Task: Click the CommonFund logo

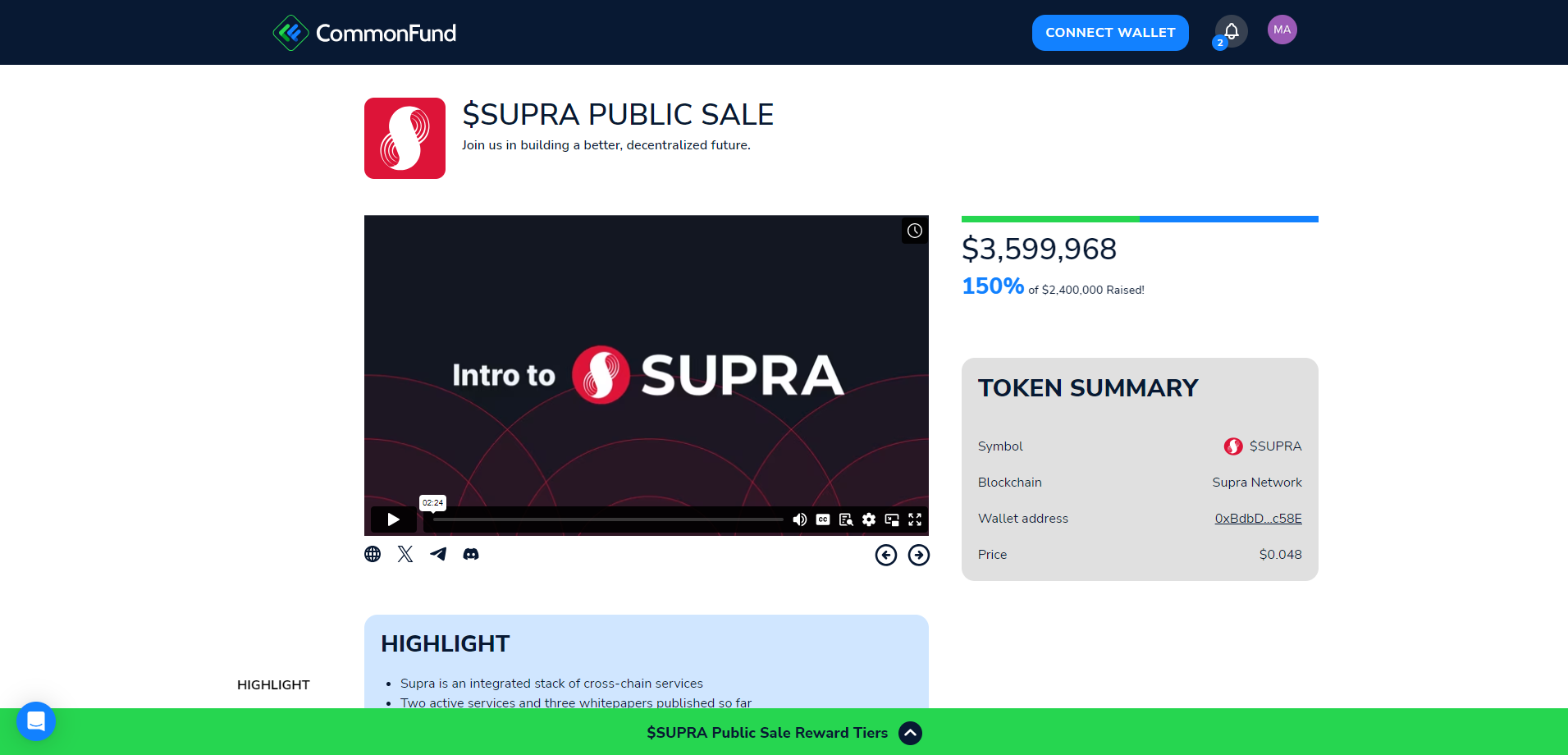Action: (364, 33)
